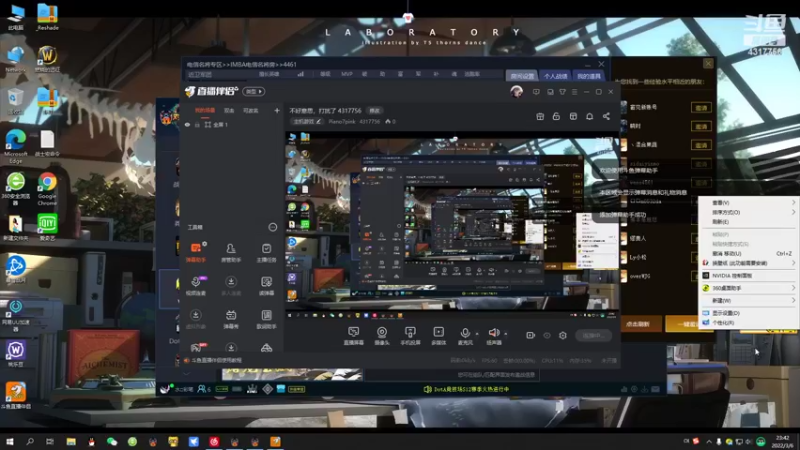Select the 我的场景 scenes tab
The image size is (800, 450).
coord(205,110)
